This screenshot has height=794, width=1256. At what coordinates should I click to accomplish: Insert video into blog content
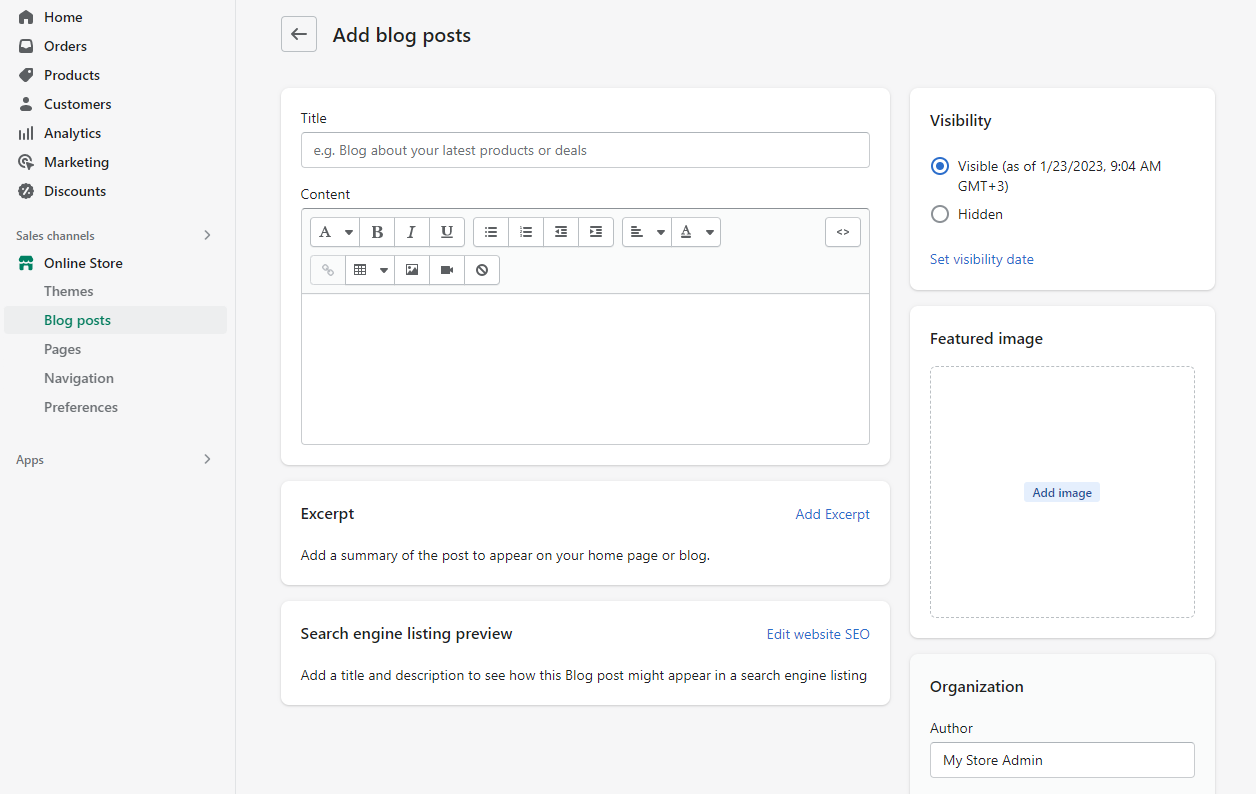tap(447, 270)
